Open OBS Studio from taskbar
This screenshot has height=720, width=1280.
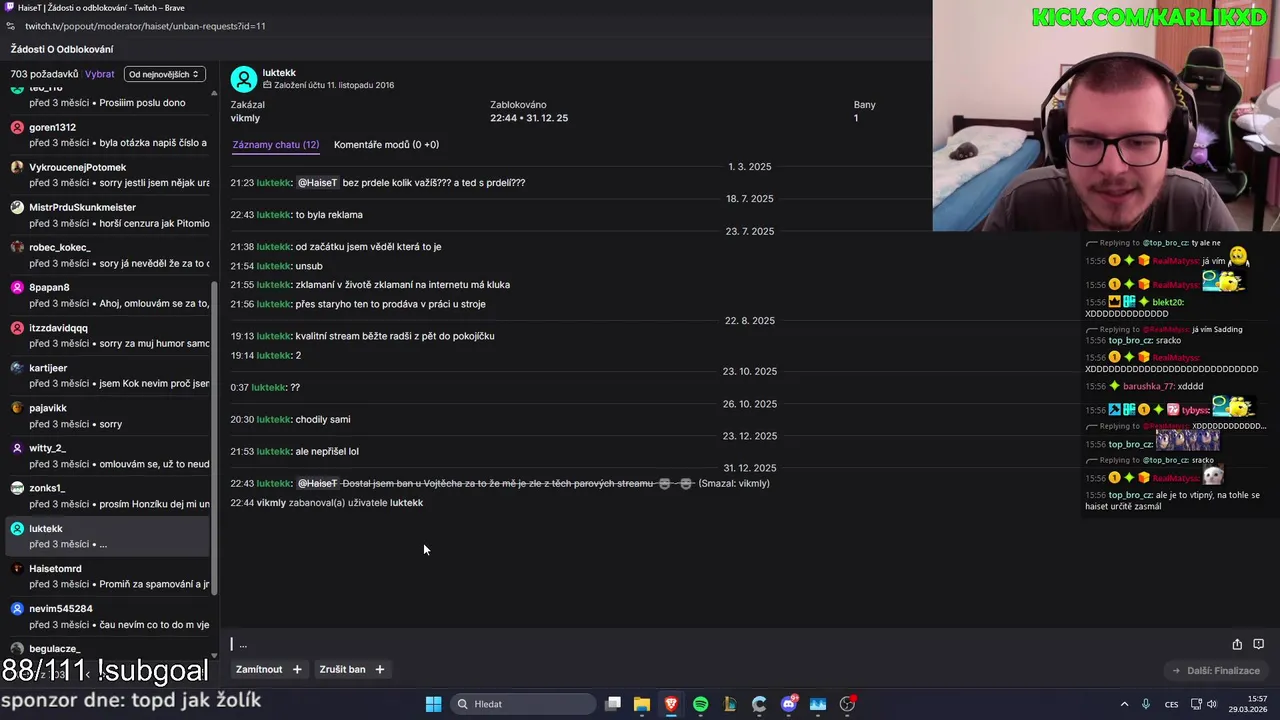(x=848, y=704)
